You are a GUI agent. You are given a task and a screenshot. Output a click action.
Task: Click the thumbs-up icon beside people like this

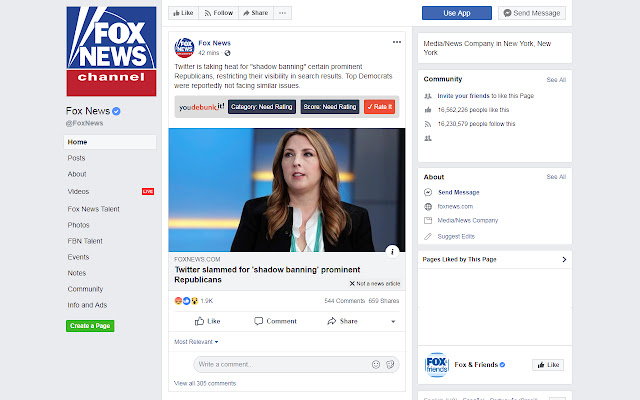tap(428, 110)
